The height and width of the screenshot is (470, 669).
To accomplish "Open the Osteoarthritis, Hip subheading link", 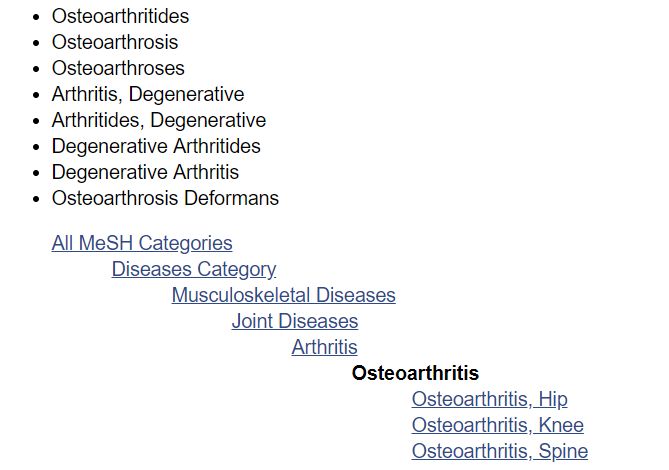I will click(489, 399).
